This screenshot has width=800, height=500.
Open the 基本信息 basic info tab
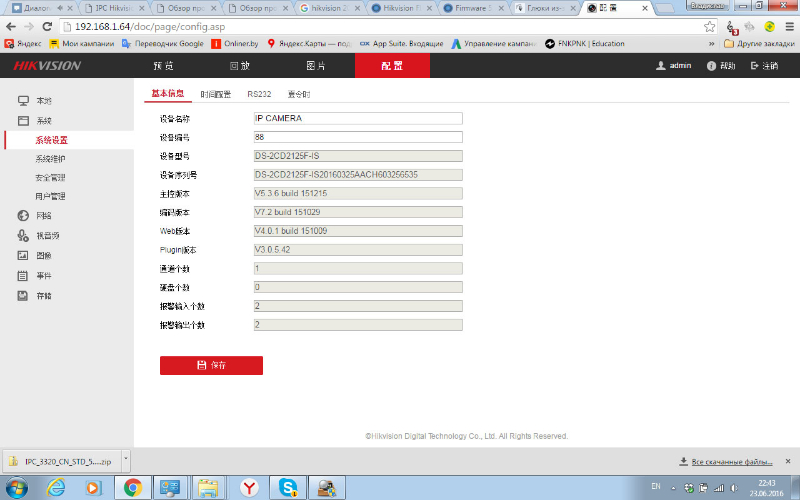[x=167, y=93]
